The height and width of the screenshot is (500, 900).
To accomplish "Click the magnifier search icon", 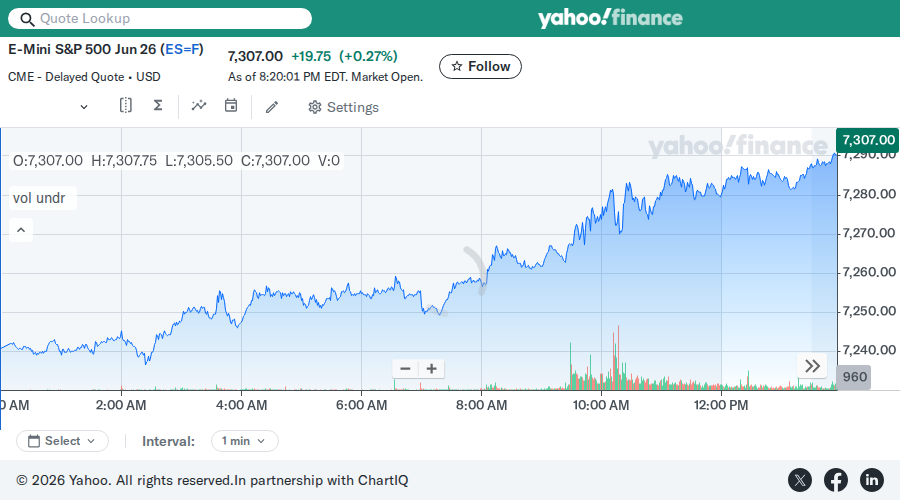I will tap(27, 19).
